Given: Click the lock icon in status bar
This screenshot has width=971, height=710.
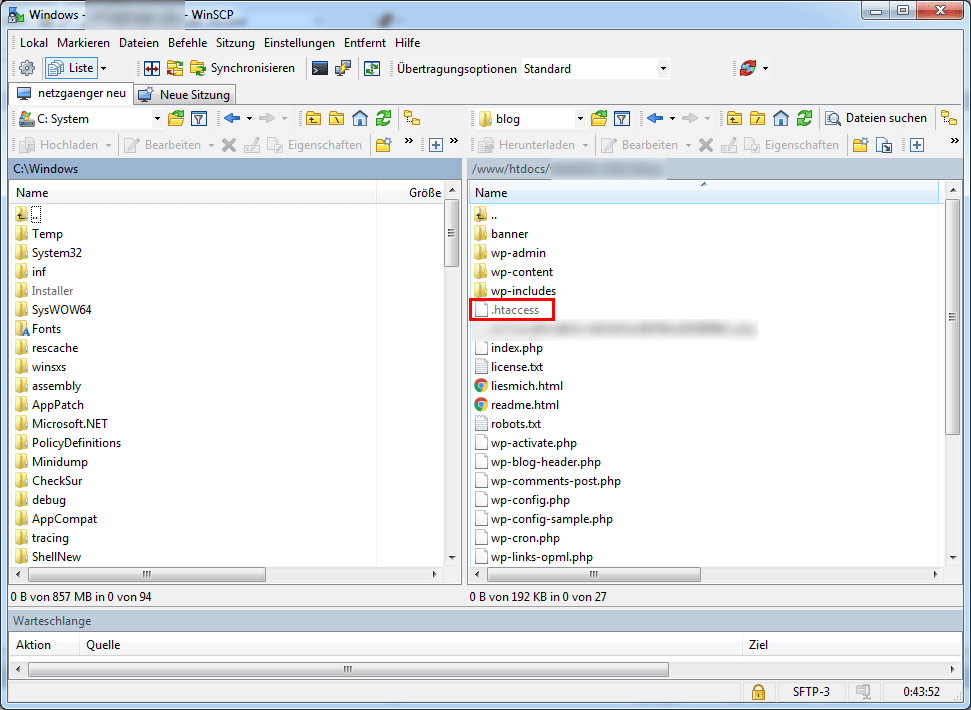Looking at the screenshot, I should [758, 691].
